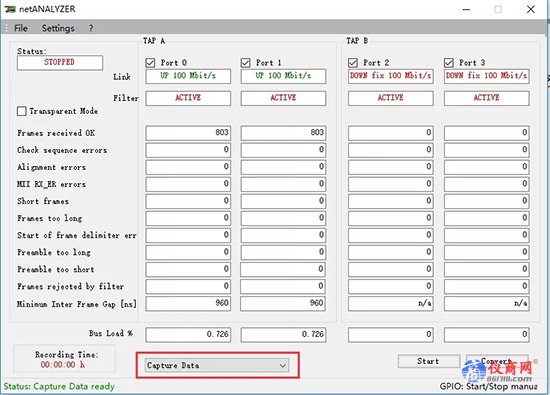550x395 pixels.
Task: Click the Capture Data combo box
Action: coord(217,366)
